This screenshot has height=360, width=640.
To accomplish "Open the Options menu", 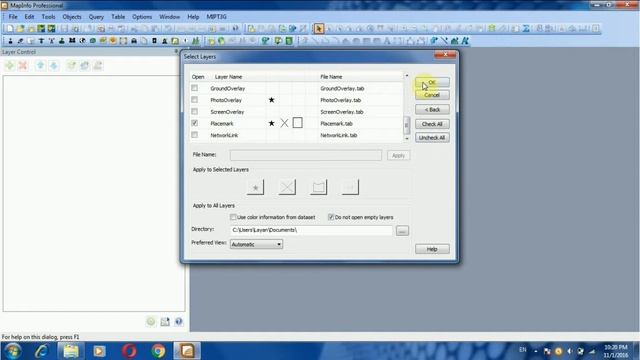I will click(142, 17).
